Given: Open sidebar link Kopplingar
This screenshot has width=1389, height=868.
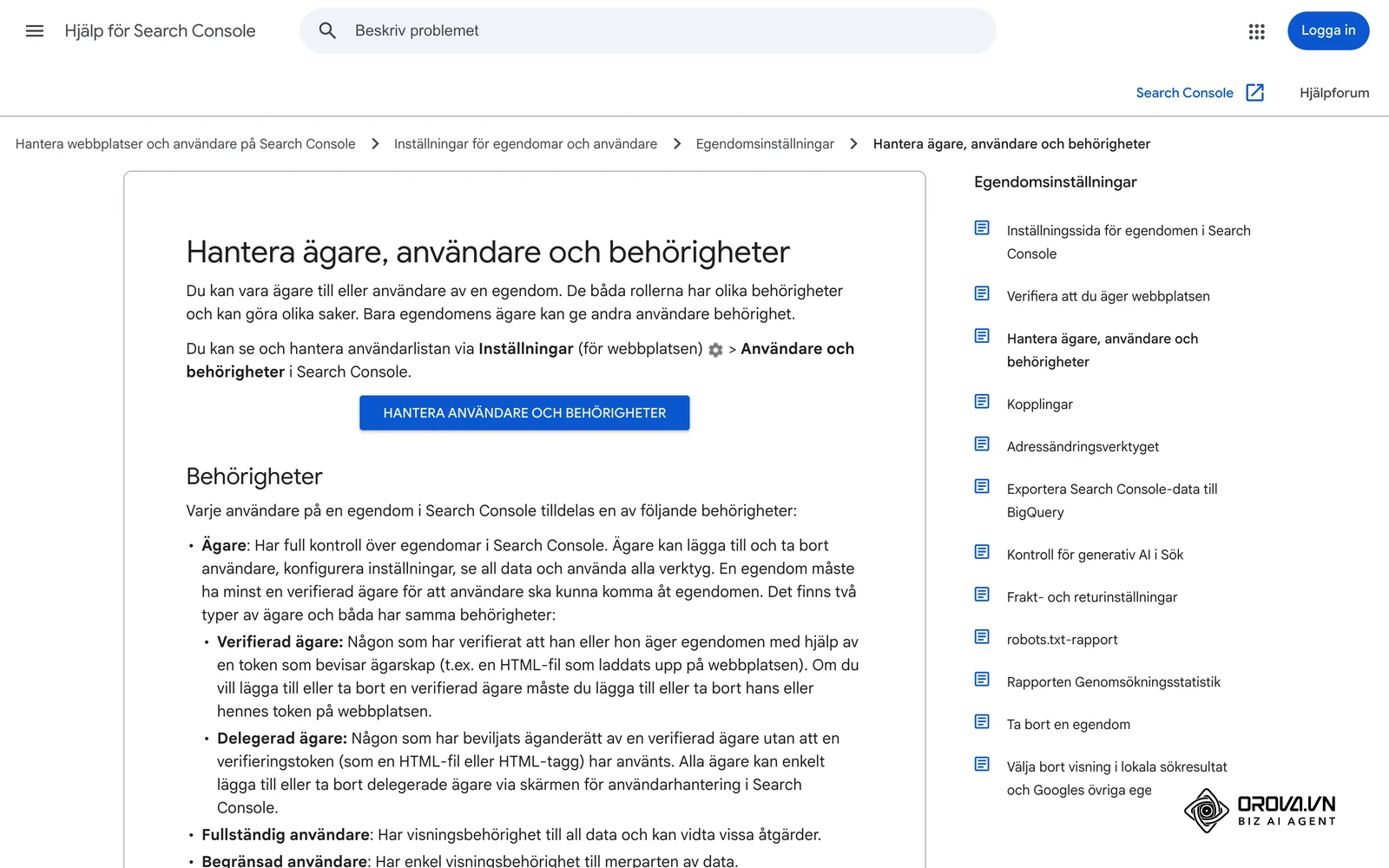Looking at the screenshot, I should pyautogui.click(x=1039, y=404).
